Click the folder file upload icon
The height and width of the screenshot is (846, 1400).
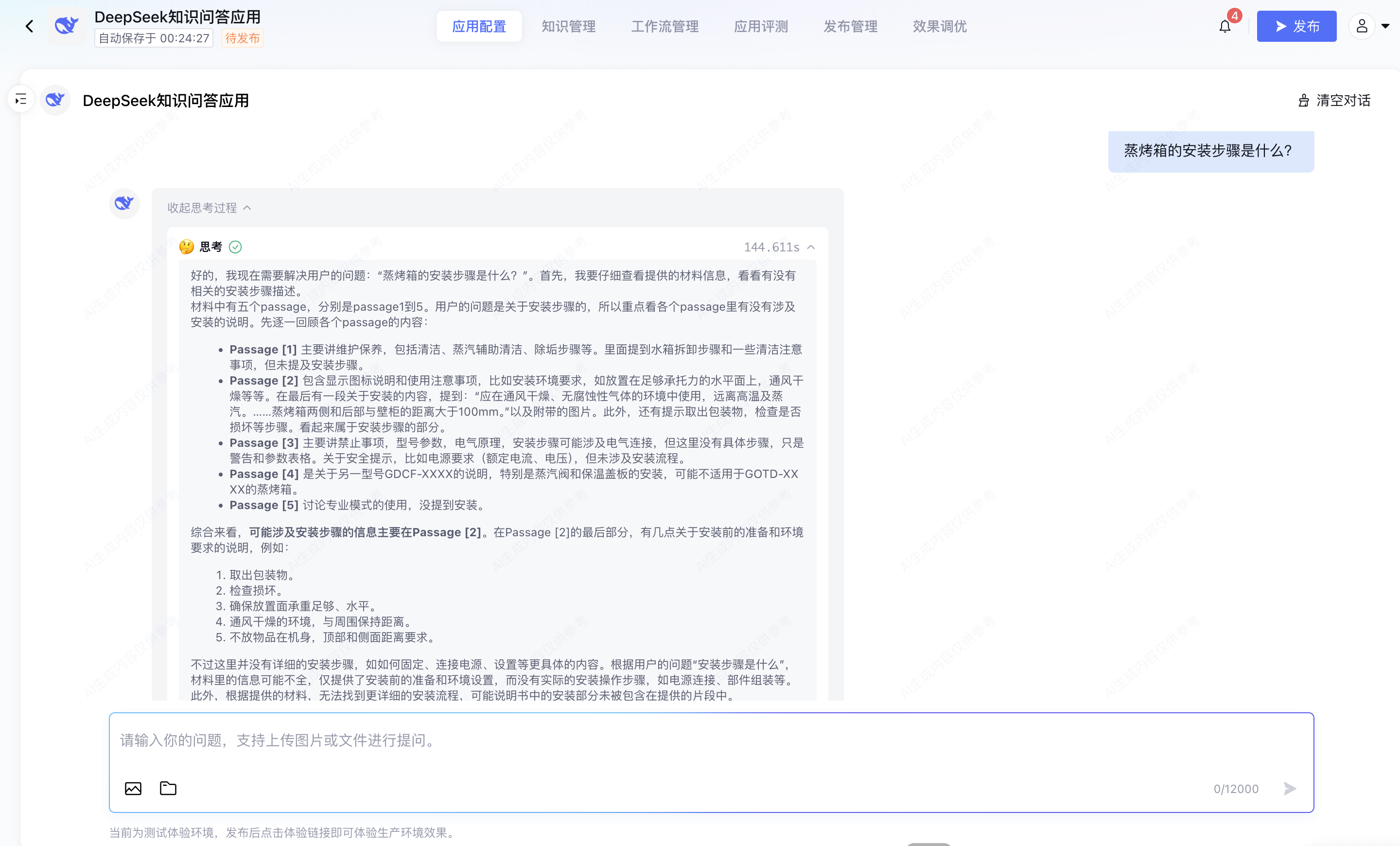tap(168, 788)
